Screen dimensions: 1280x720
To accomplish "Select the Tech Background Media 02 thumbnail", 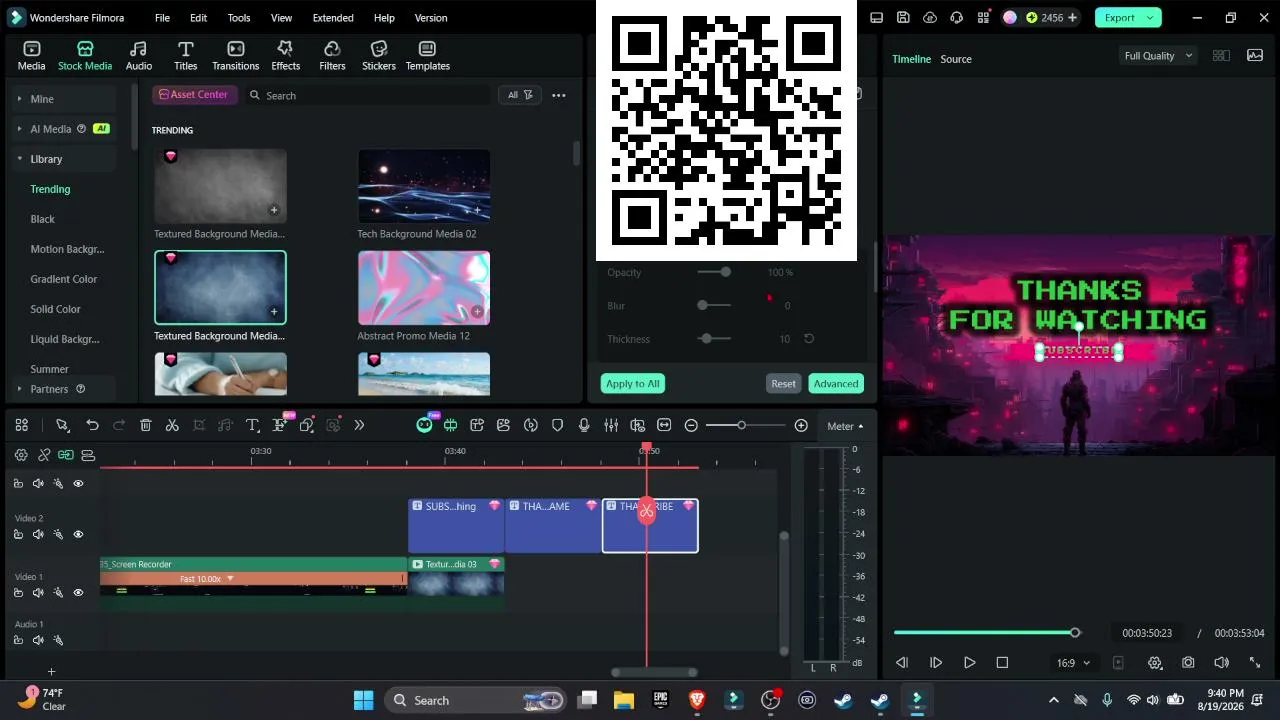I will tap(424, 186).
